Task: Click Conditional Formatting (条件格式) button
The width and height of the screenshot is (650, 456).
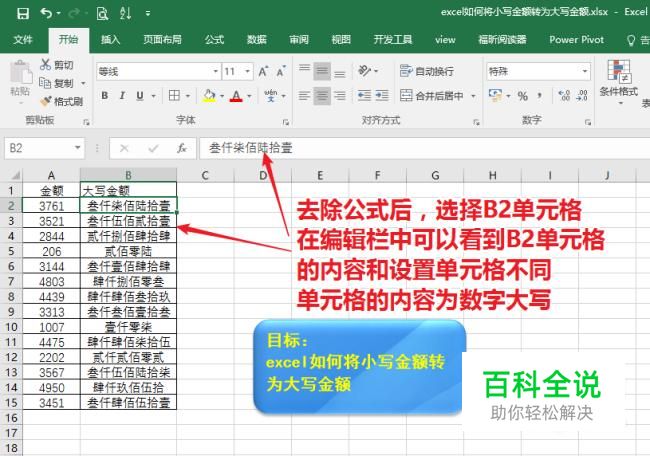Action: (619, 81)
